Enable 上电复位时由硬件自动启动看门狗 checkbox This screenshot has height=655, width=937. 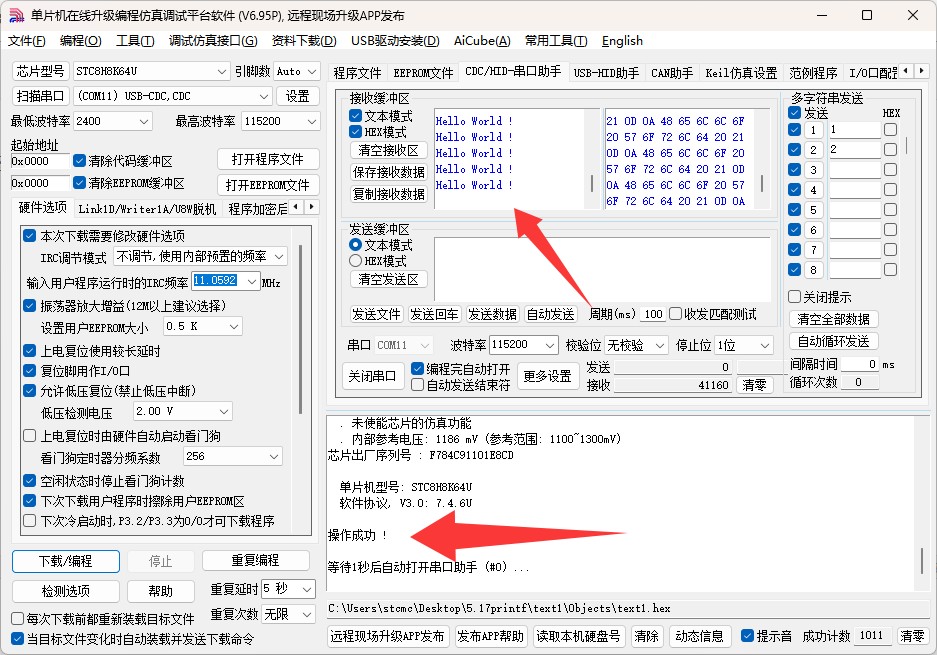[29, 436]
